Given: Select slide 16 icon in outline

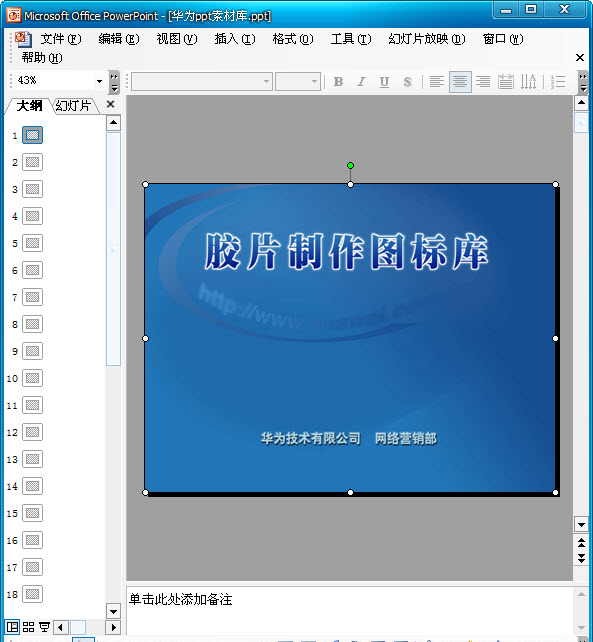Looking at the screenshot, I should 32,540.
